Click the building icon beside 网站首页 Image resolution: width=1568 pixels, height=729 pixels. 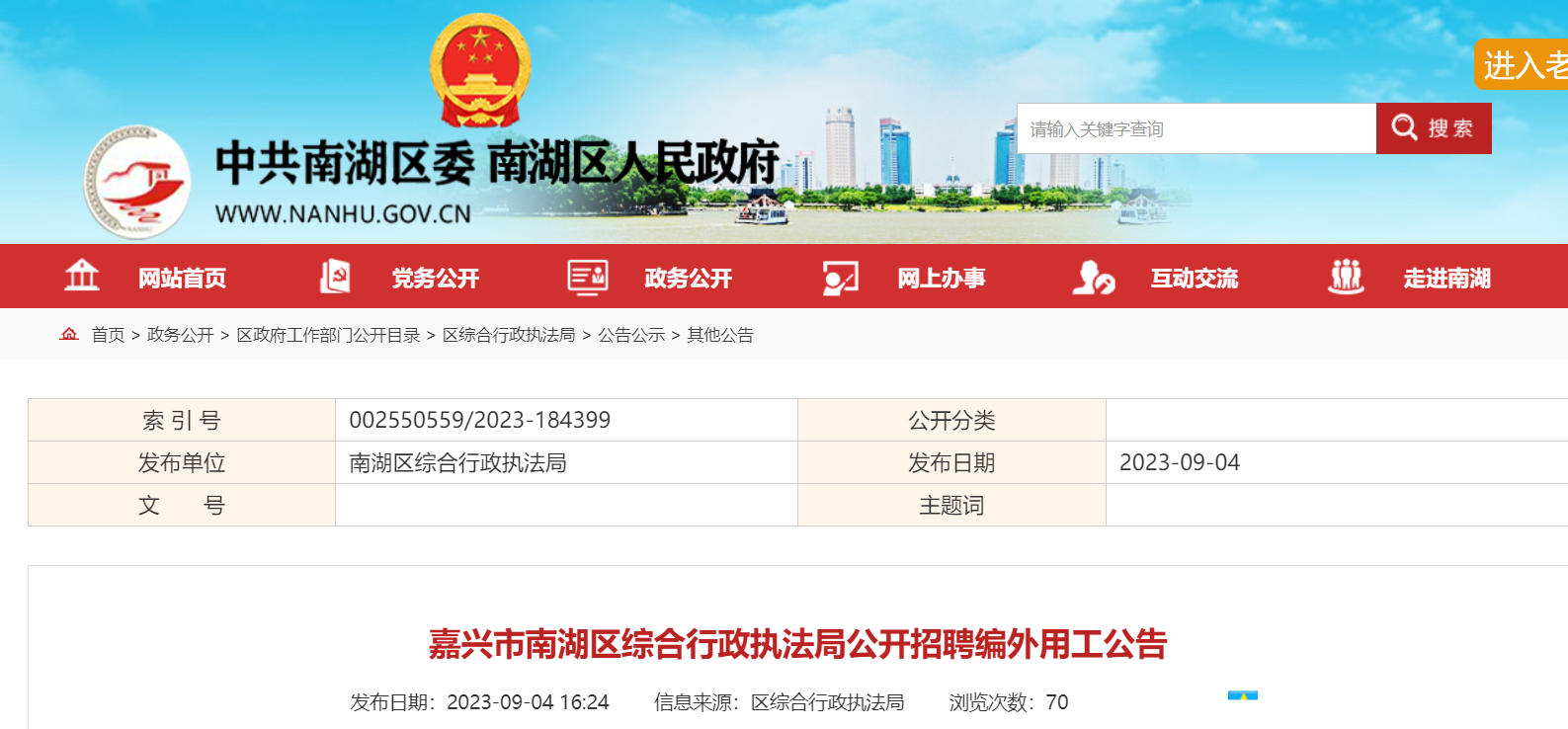point(82,276)
